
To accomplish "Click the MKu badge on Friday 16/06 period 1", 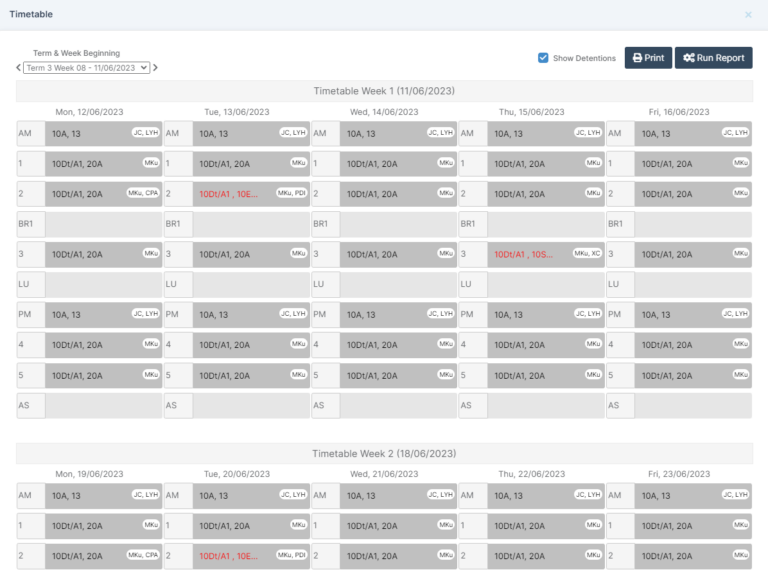I will coord(740,163).
